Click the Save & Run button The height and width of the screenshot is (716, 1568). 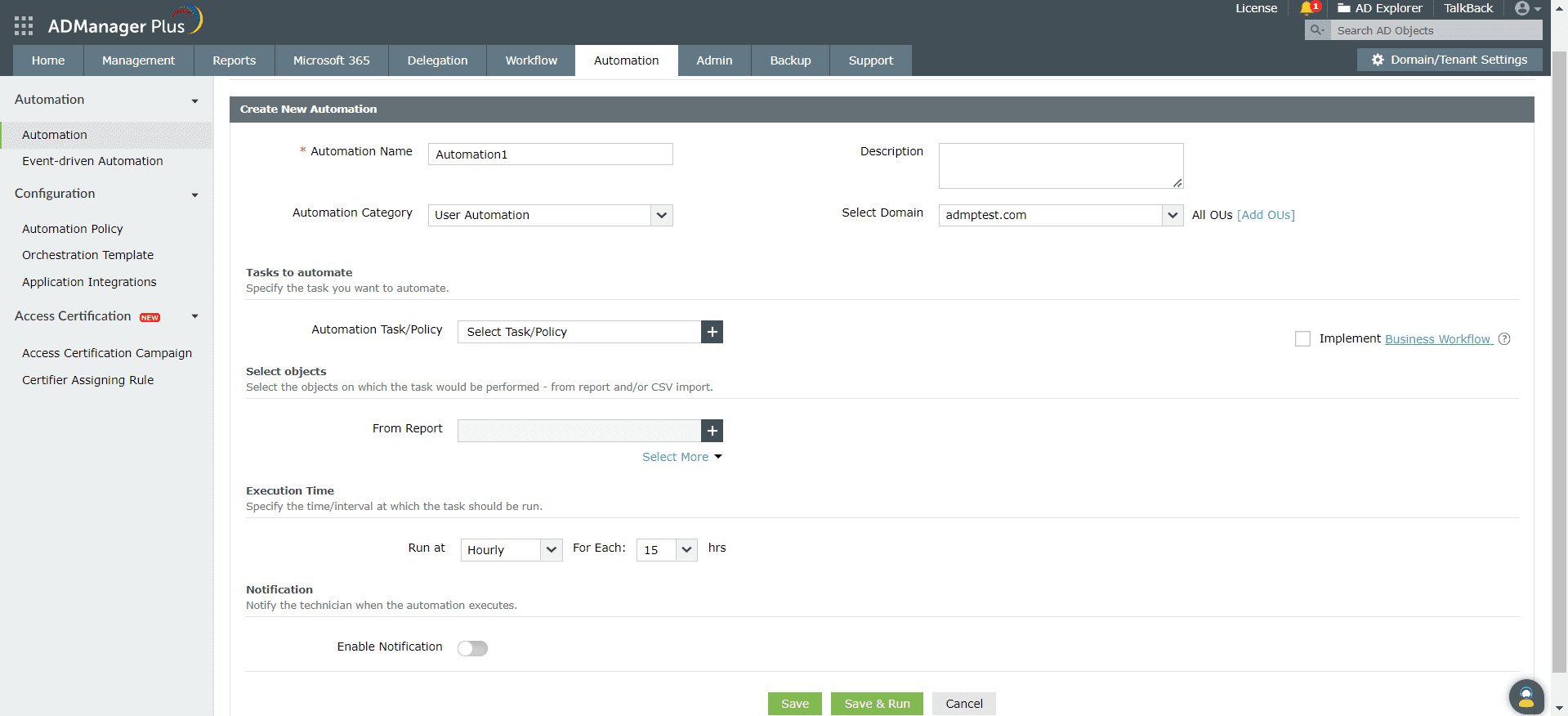(877, 704)
